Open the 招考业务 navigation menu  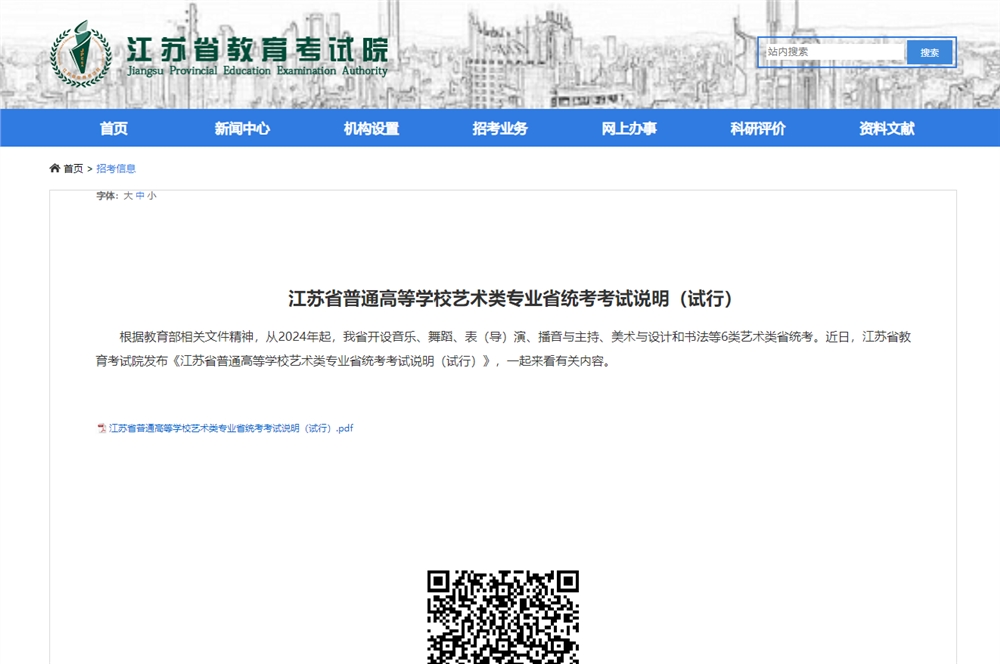pyautogui.click(x=500, y=128)
